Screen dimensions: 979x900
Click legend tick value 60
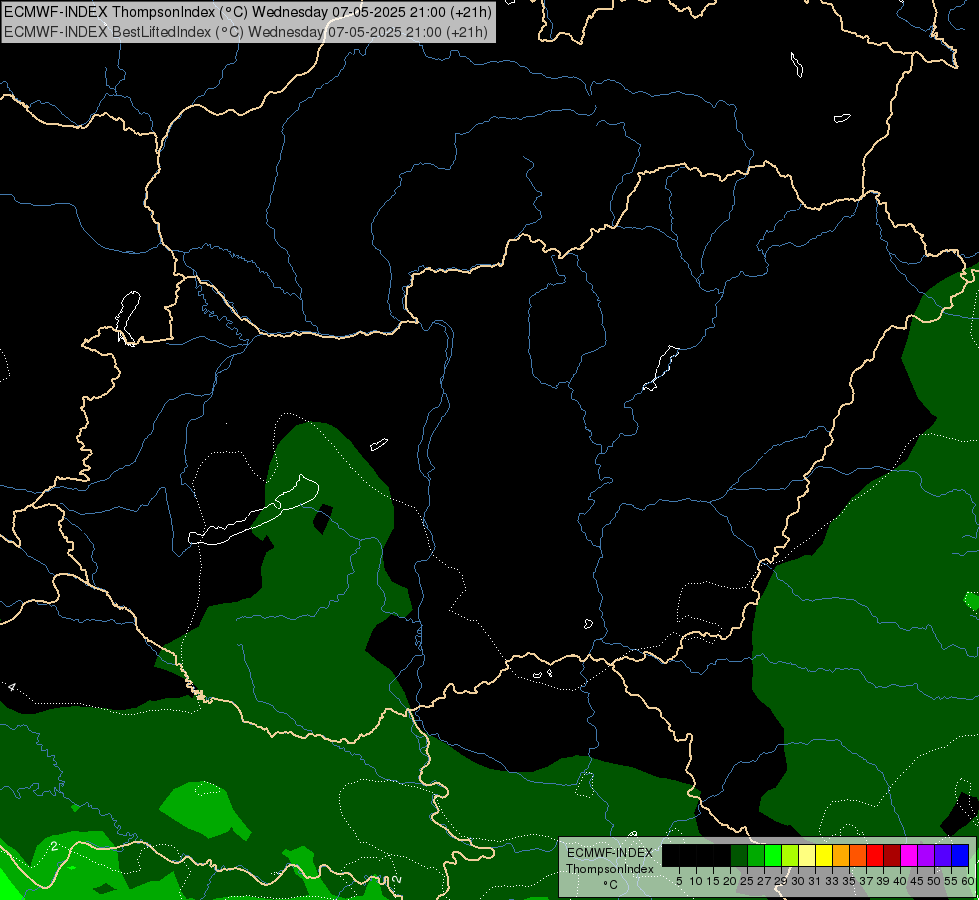(968, 881)
